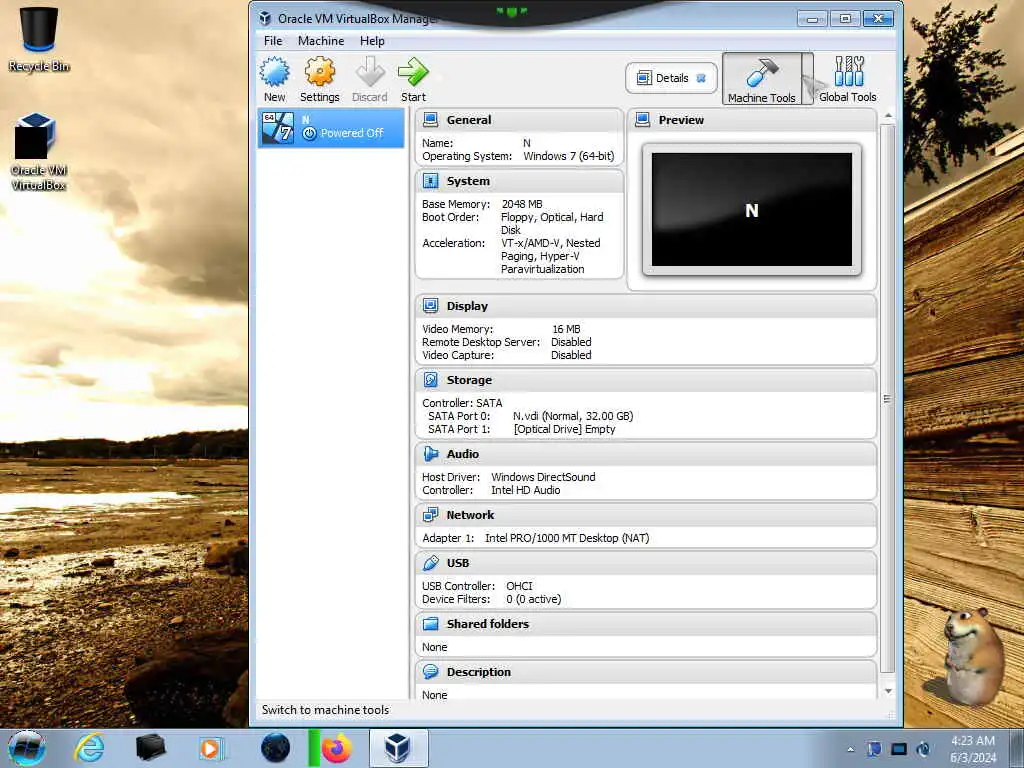Click the USB section plug icon
1024x768 pixels.
(x=430, y=563)
